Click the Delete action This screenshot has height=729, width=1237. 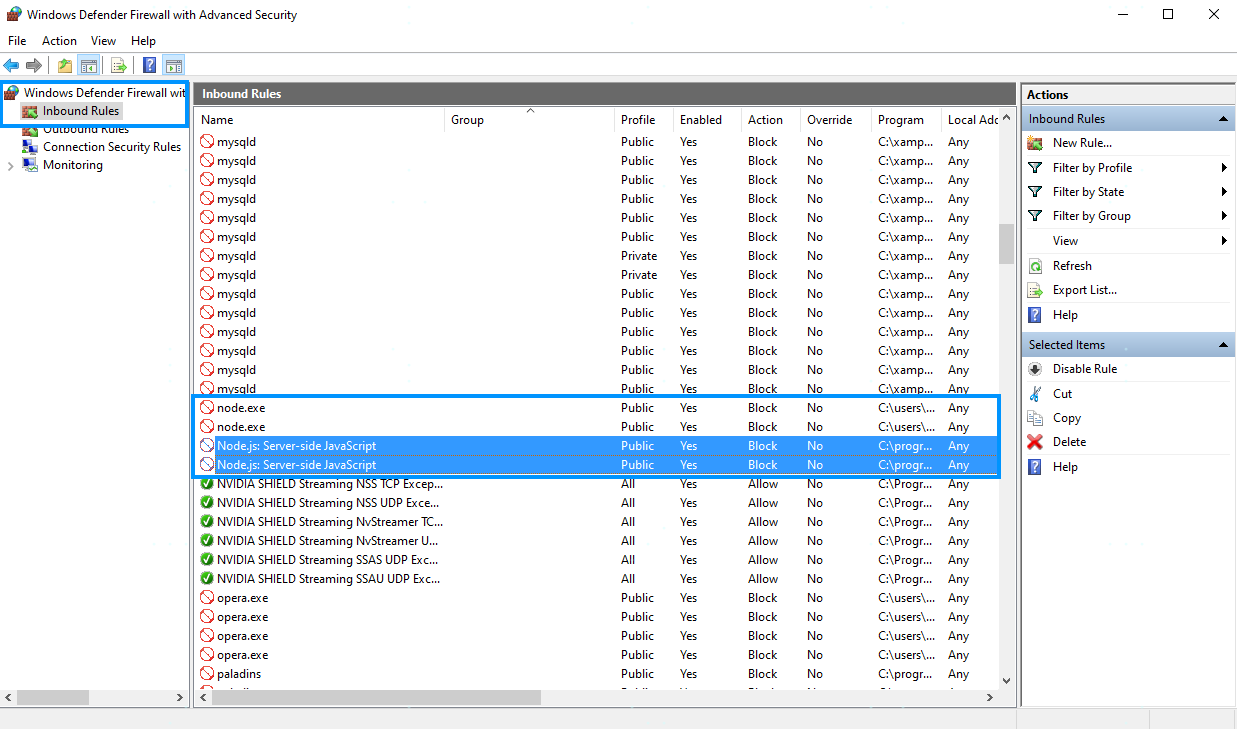(x=1069, y=442)
